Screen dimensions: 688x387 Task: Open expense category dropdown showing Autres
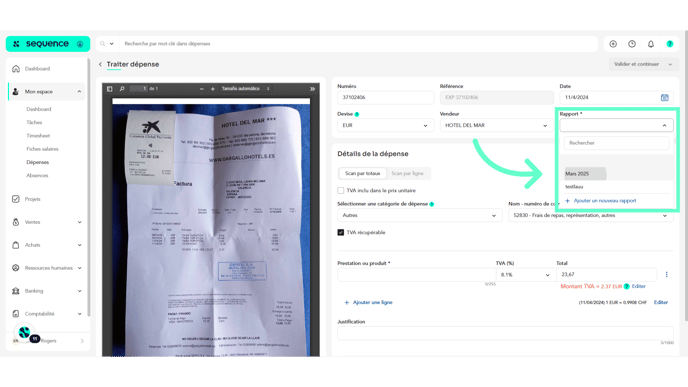pos(419,215)
